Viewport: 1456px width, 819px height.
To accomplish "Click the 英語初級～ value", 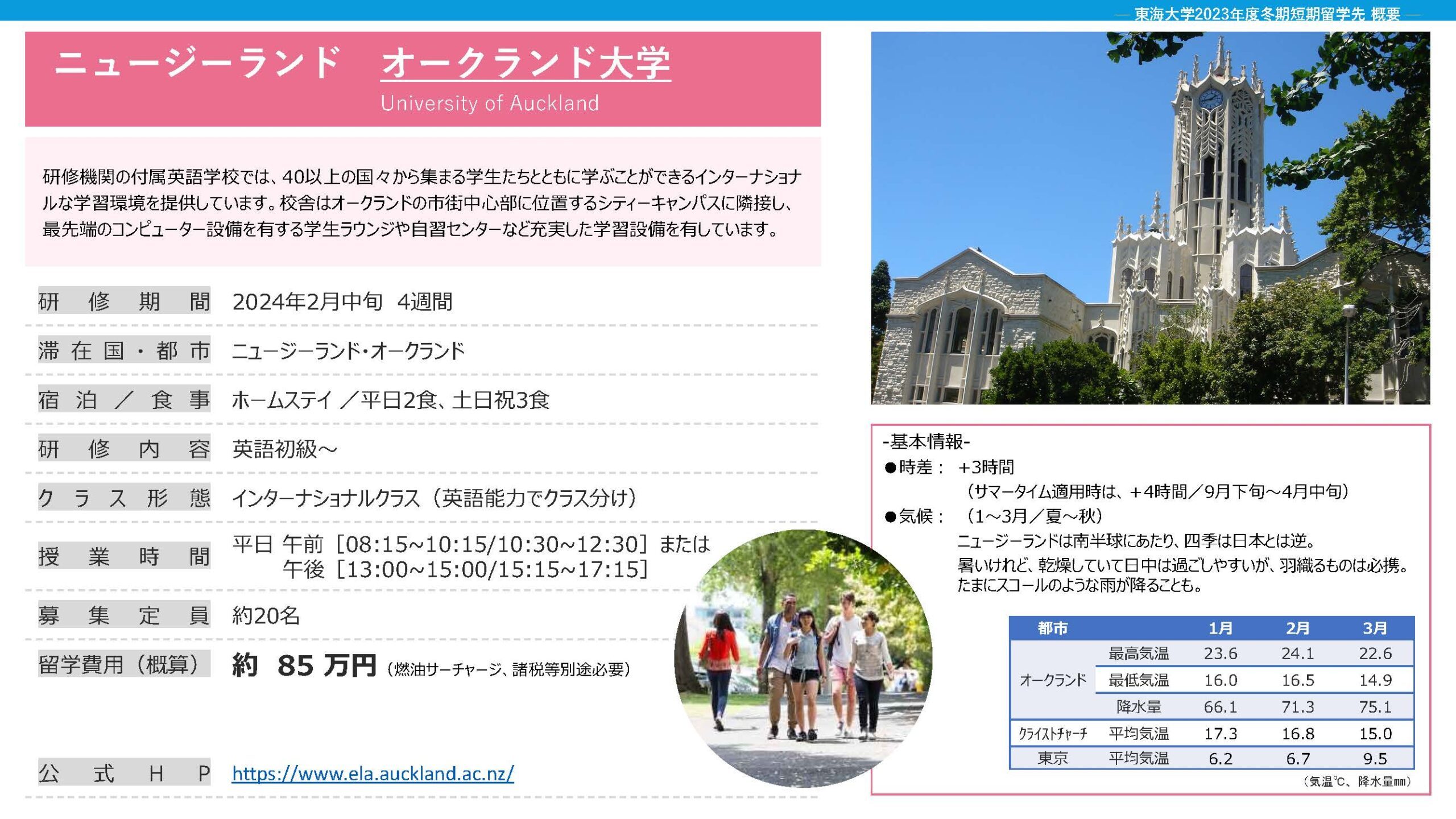I will (x=284, y=449).
